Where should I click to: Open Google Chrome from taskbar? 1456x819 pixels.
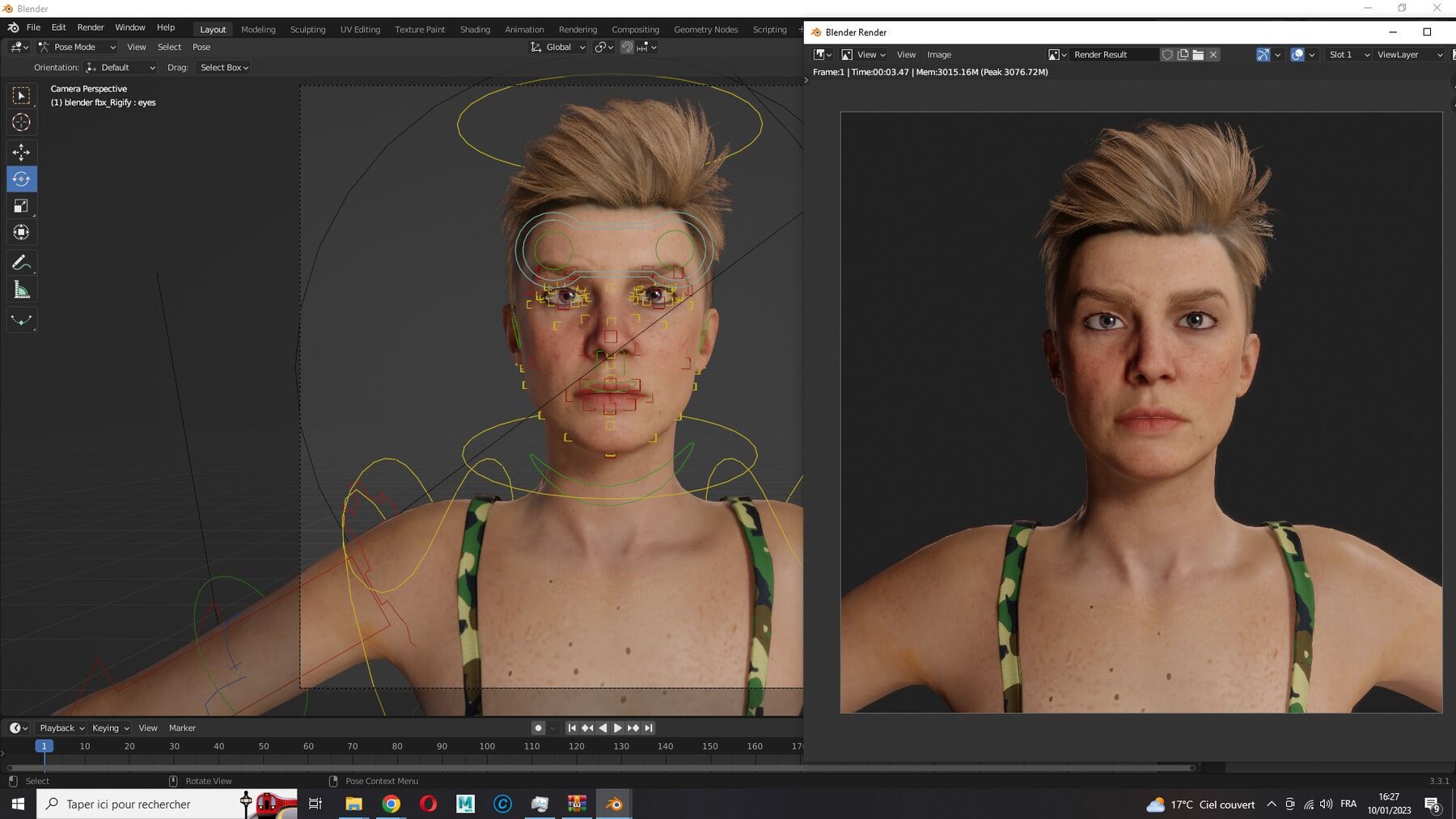tap(391, 804)
